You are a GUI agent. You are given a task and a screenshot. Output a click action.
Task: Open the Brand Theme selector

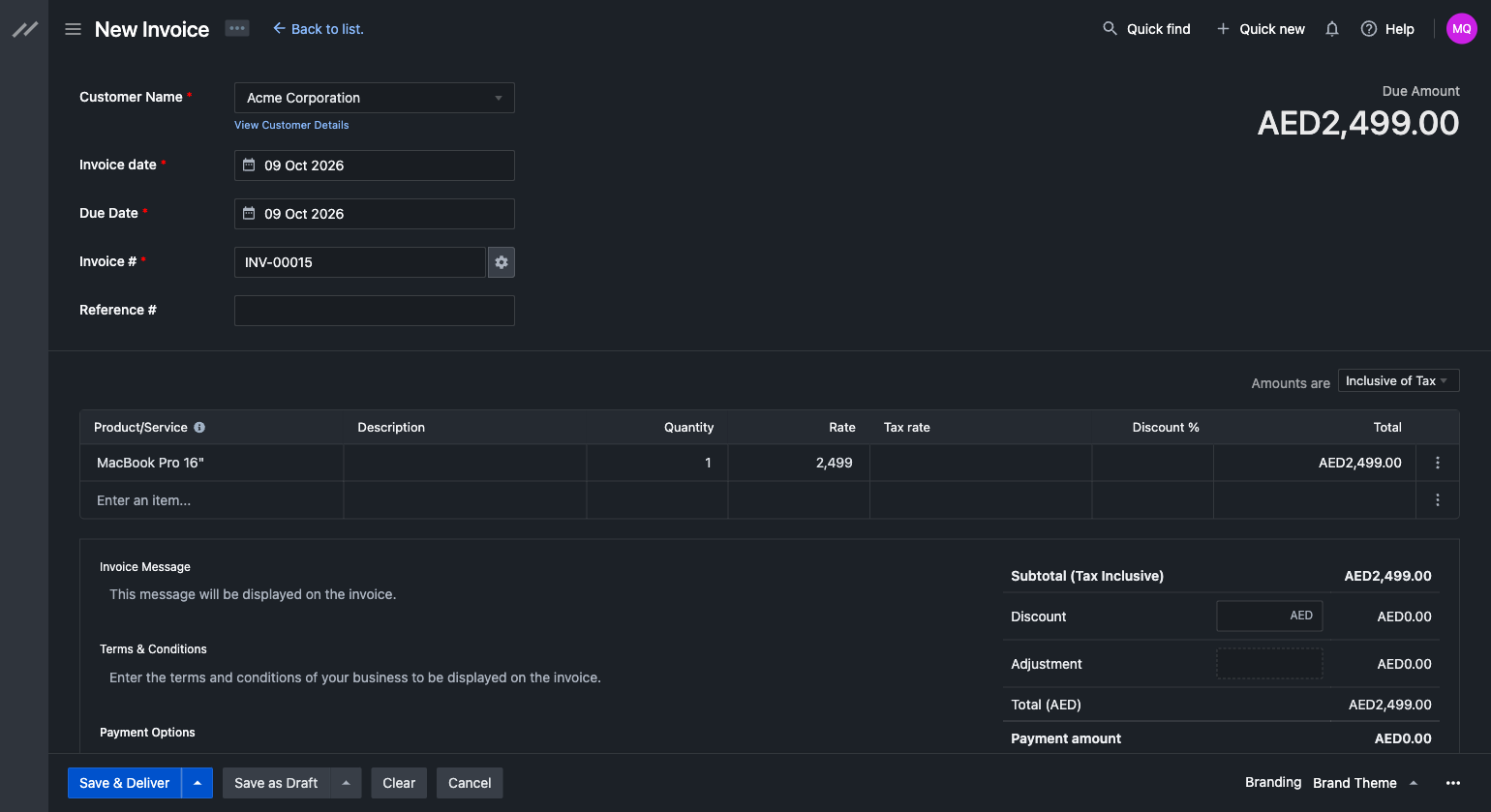tap(1365, 783)
